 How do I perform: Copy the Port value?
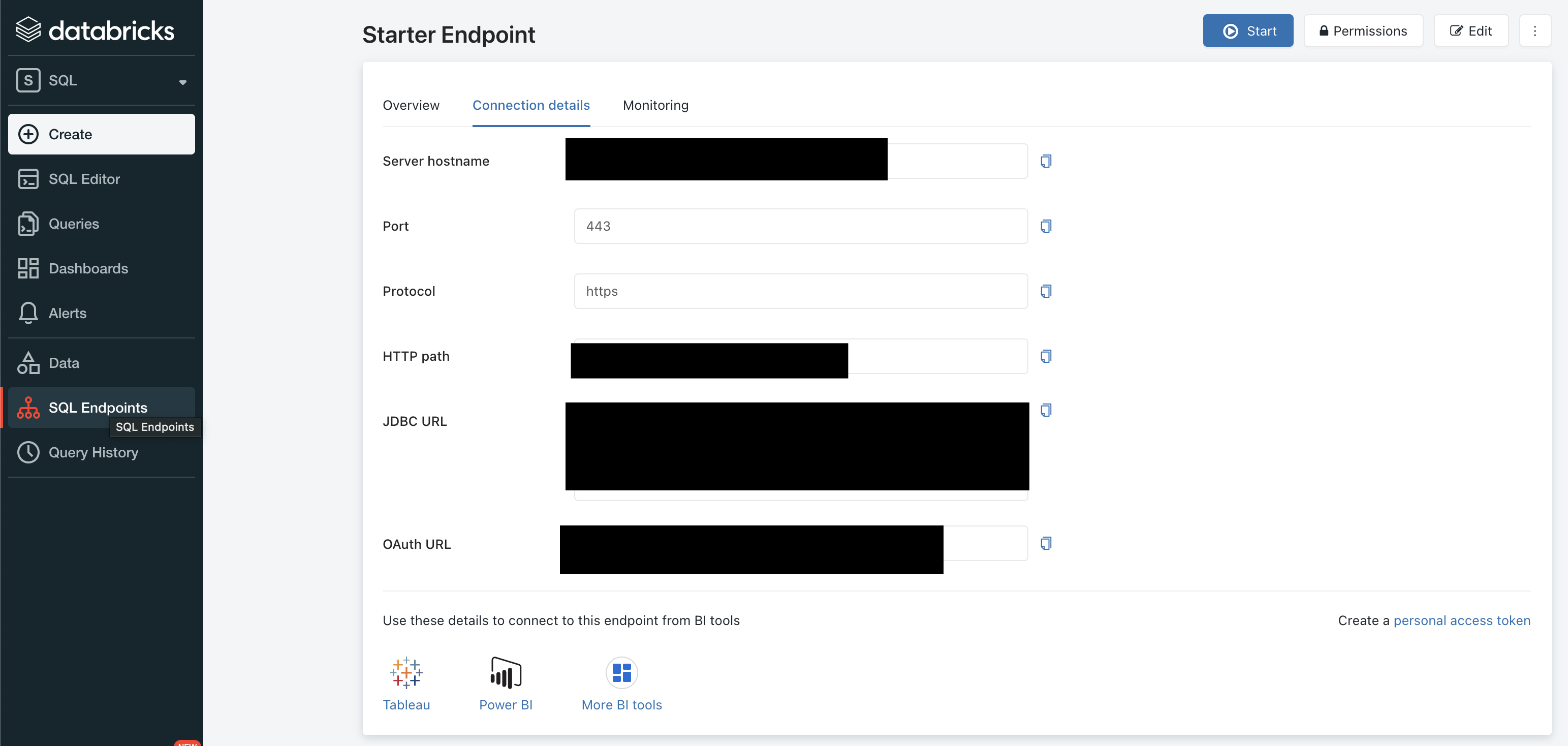(1046, 226)
